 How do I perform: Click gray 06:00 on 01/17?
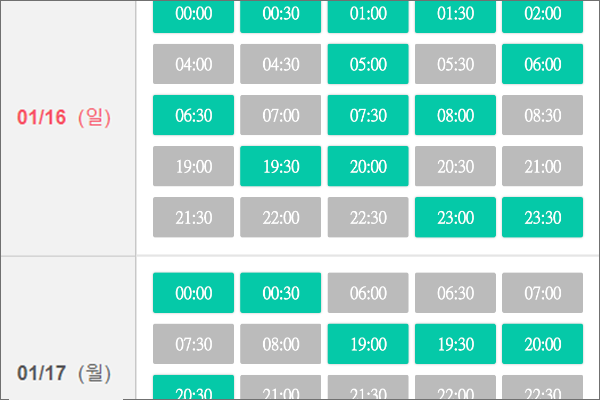[x=367, y=293]
